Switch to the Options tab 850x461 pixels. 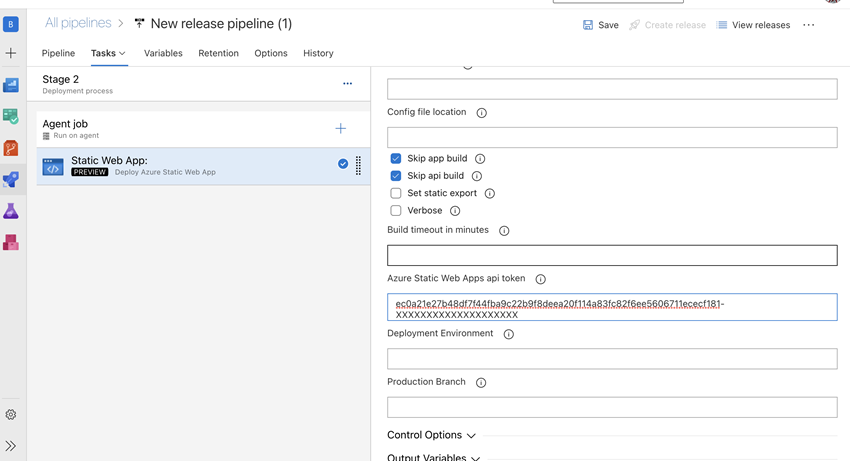pyautogui.click(x=271, y=53)
